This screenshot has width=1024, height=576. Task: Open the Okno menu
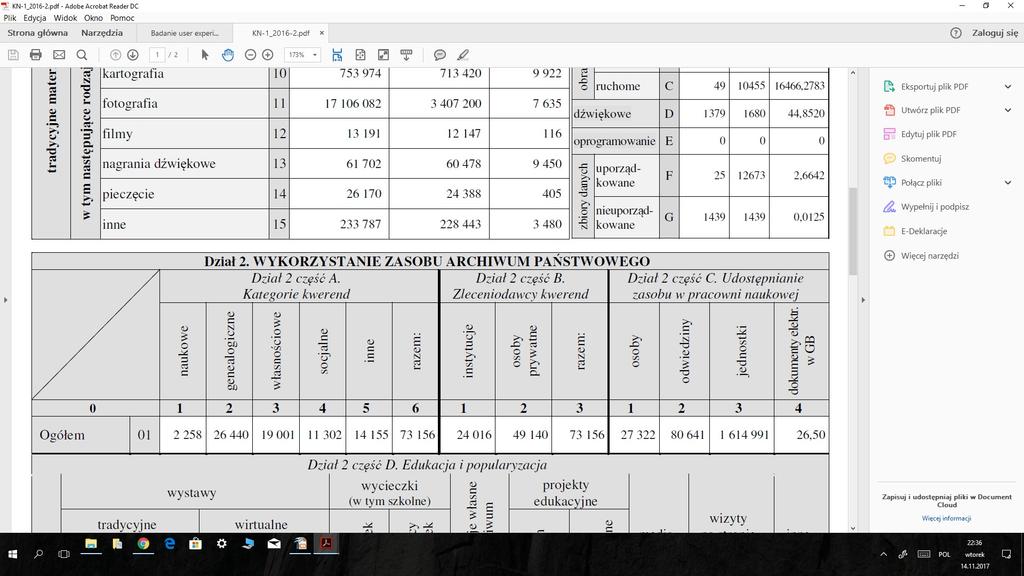[x=93, y=18]
